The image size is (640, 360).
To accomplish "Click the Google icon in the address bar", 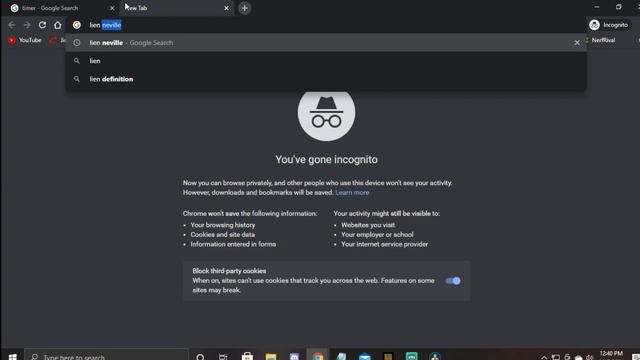I will pos(77,25).
